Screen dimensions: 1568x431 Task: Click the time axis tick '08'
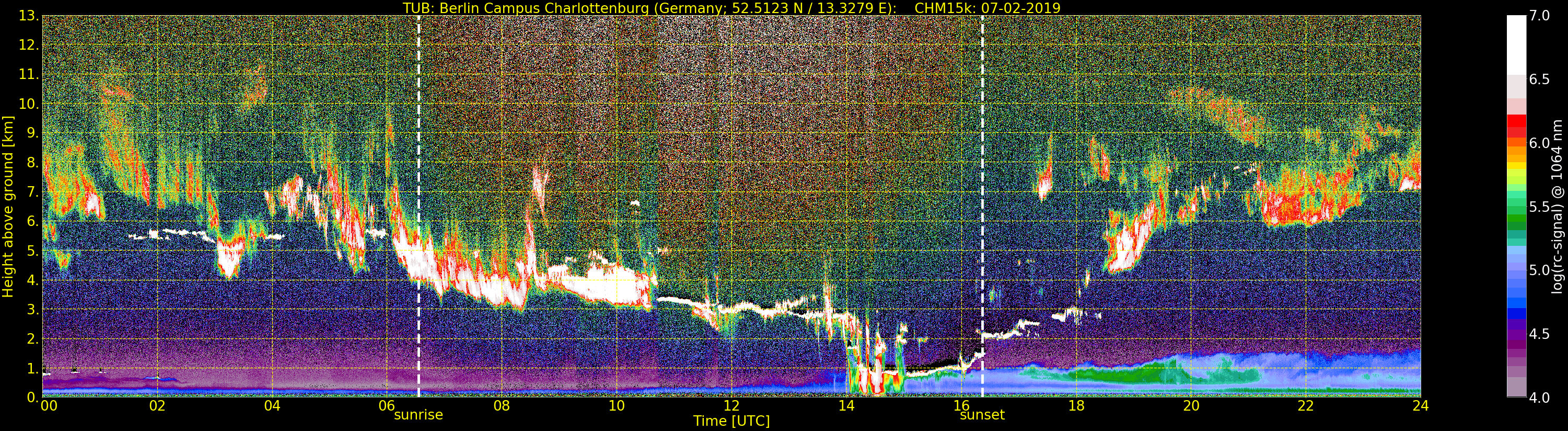pos(502,406)
